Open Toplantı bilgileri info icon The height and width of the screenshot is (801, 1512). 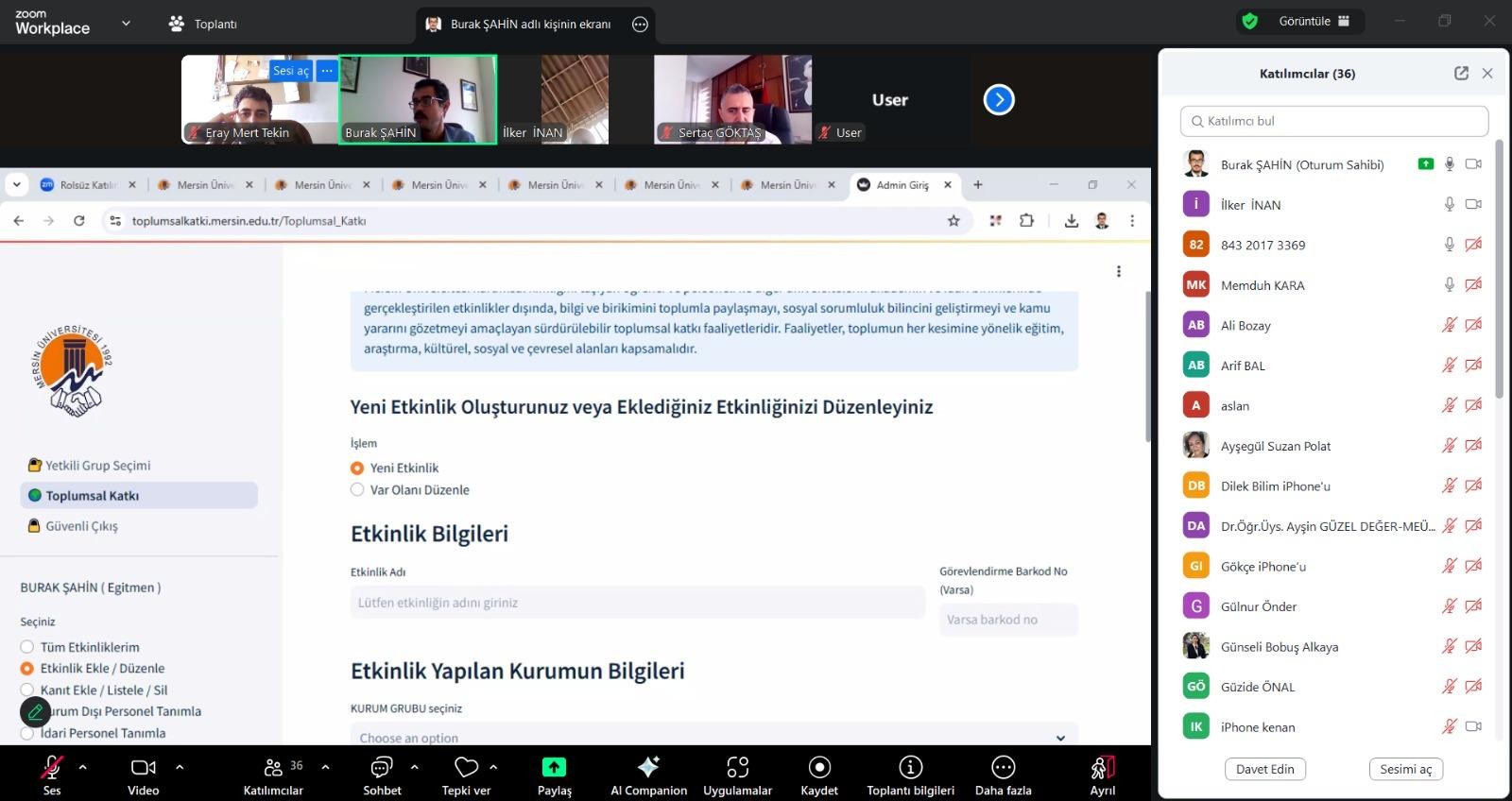click(x=910, y=767)
